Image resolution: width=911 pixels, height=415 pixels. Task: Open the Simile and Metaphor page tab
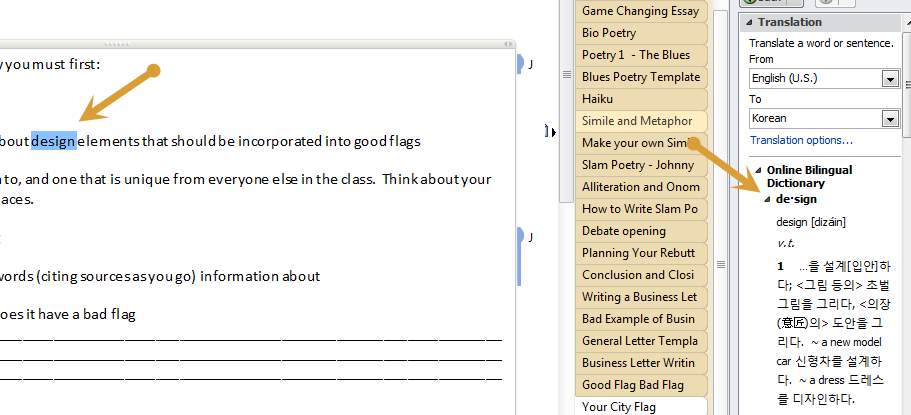pyautogui.click(x=636, y=121)
